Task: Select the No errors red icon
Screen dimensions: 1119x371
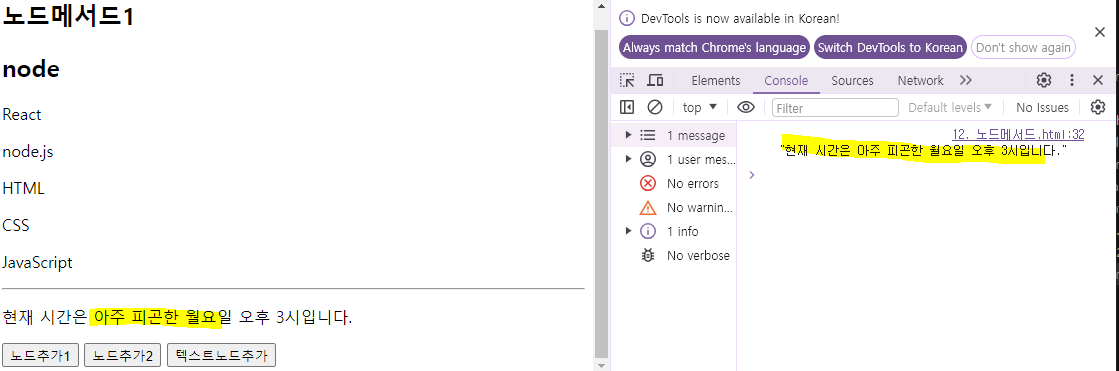Action: coord(648,183)
